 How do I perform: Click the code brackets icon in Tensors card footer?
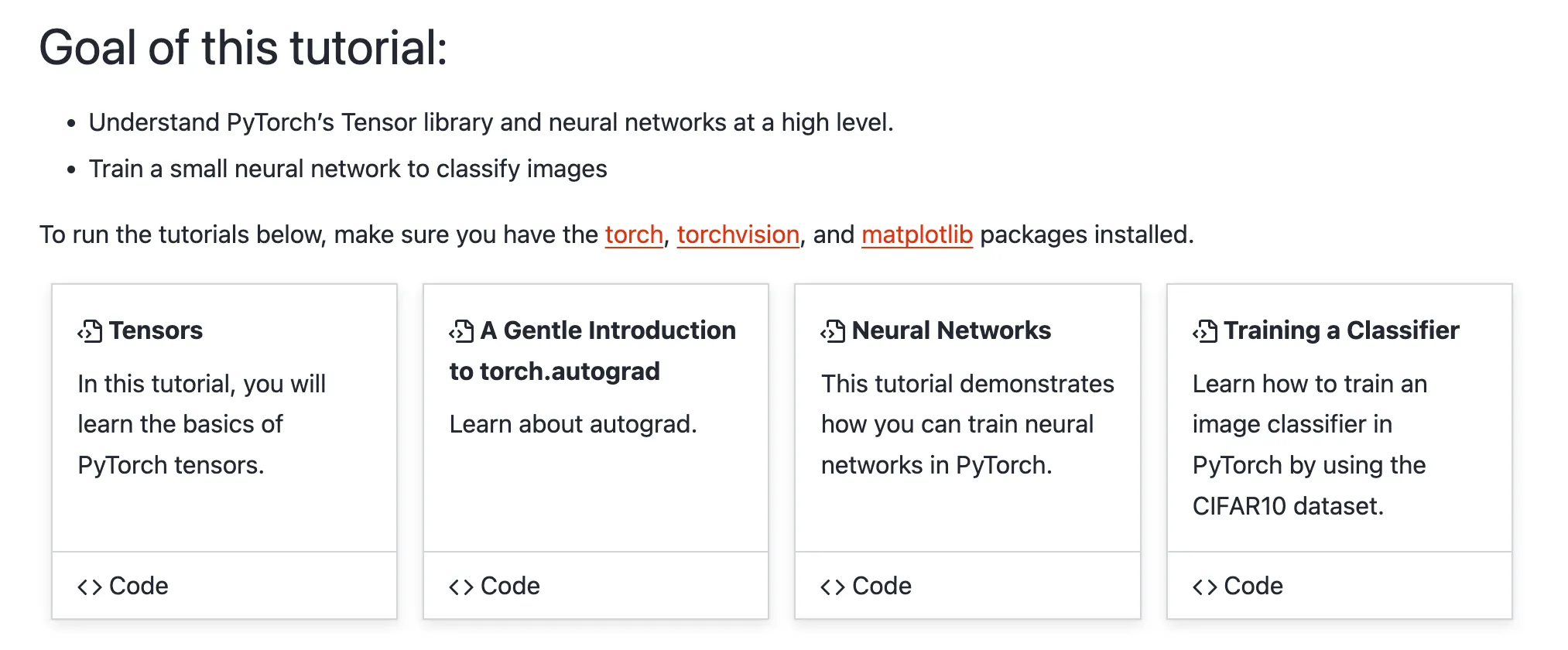coord(90,587)
